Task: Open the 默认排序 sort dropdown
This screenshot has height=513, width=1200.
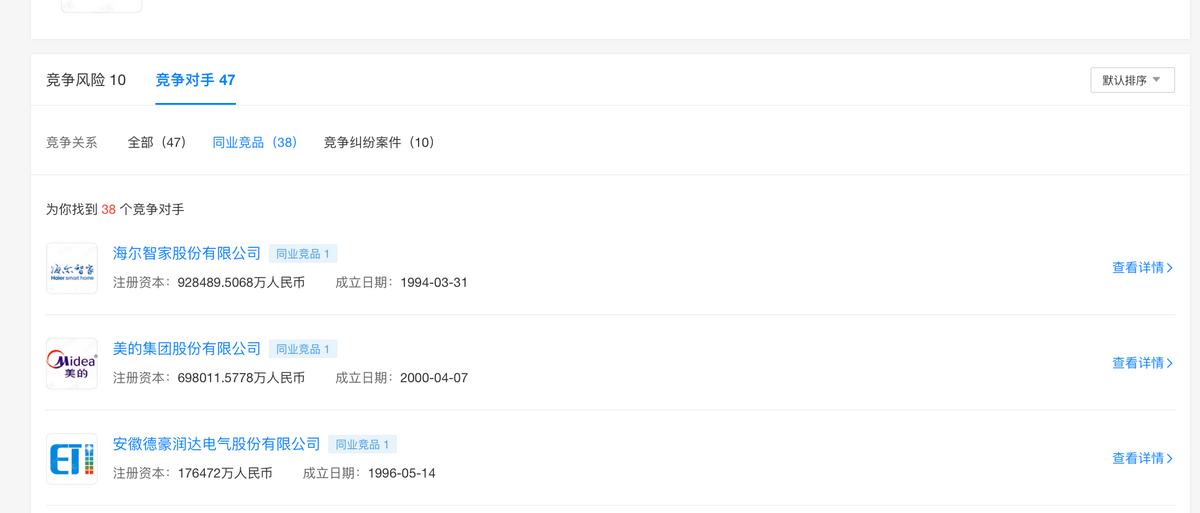Action: (x=1132, y=80)
